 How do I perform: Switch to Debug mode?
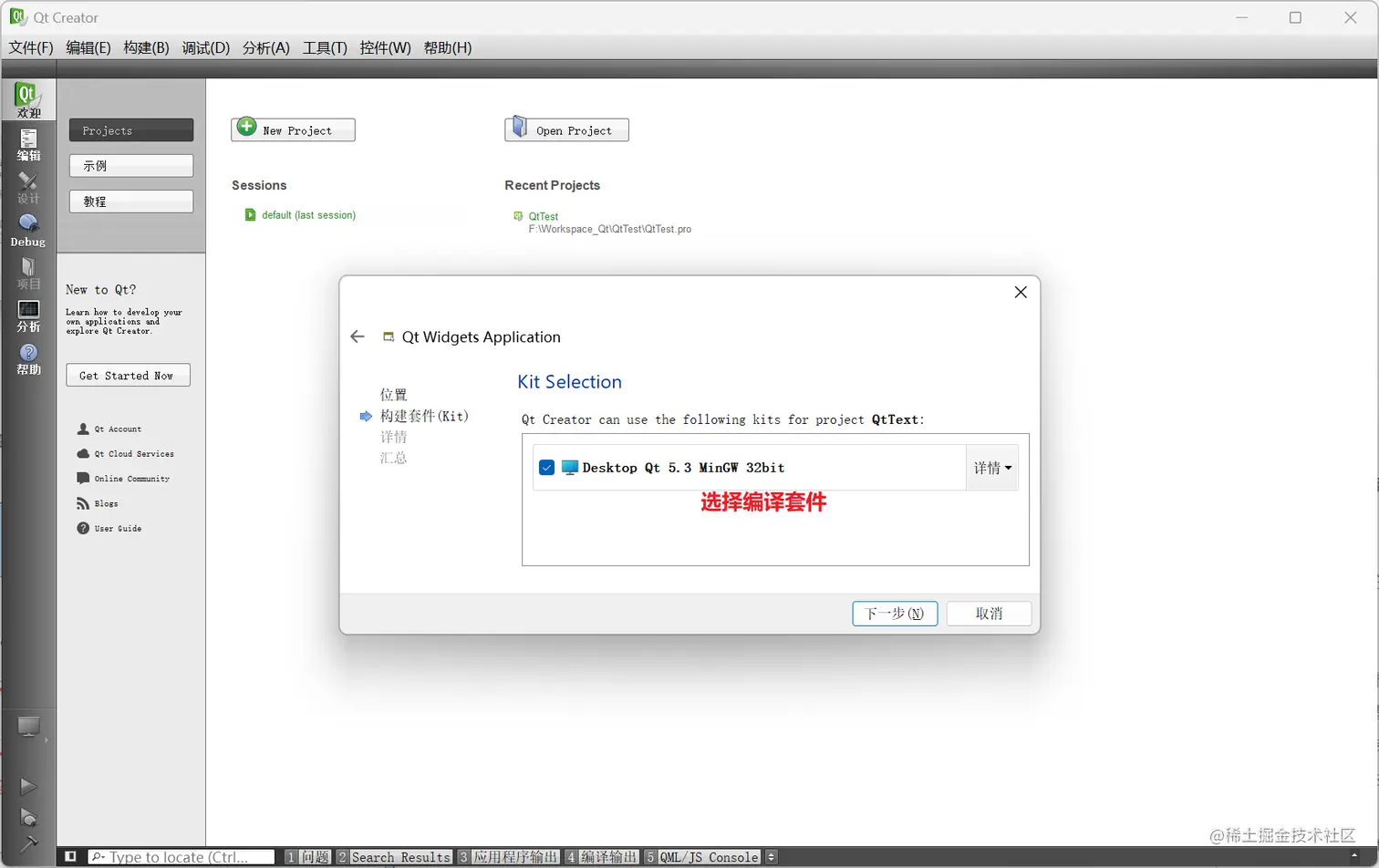(x=28, y=231)
